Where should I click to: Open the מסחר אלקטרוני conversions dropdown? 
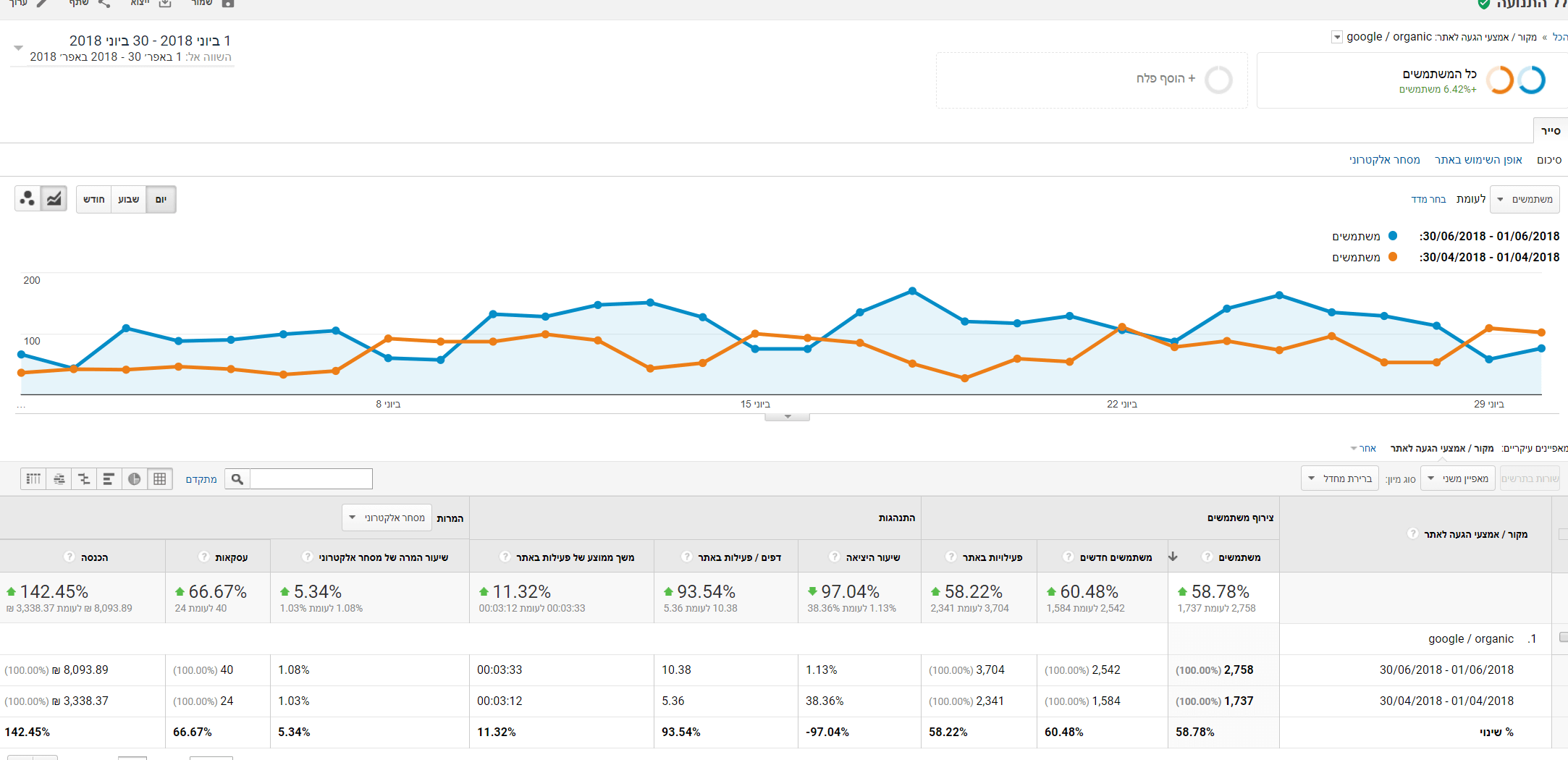(387, 518)
